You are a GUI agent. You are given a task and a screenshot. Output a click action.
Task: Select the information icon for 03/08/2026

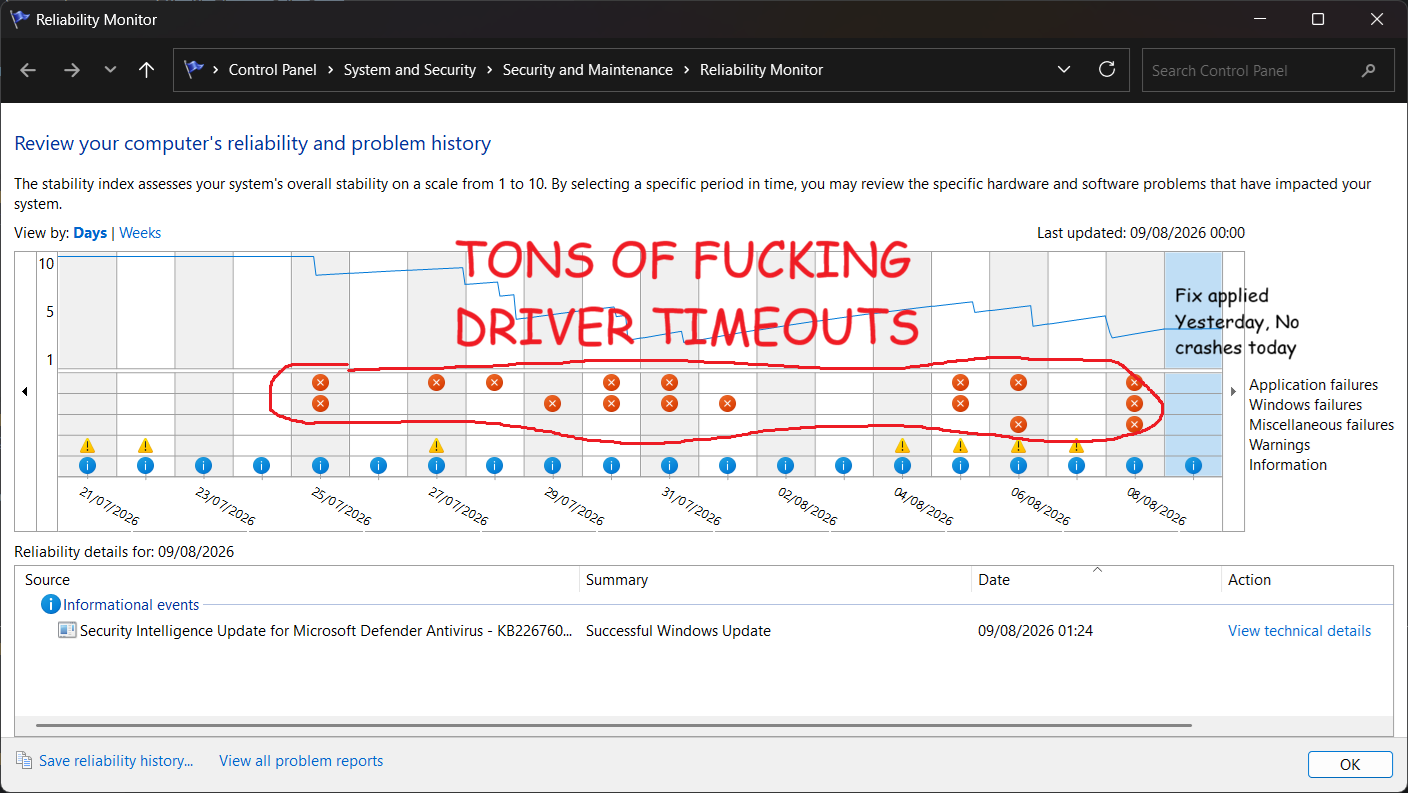[843, 465]
